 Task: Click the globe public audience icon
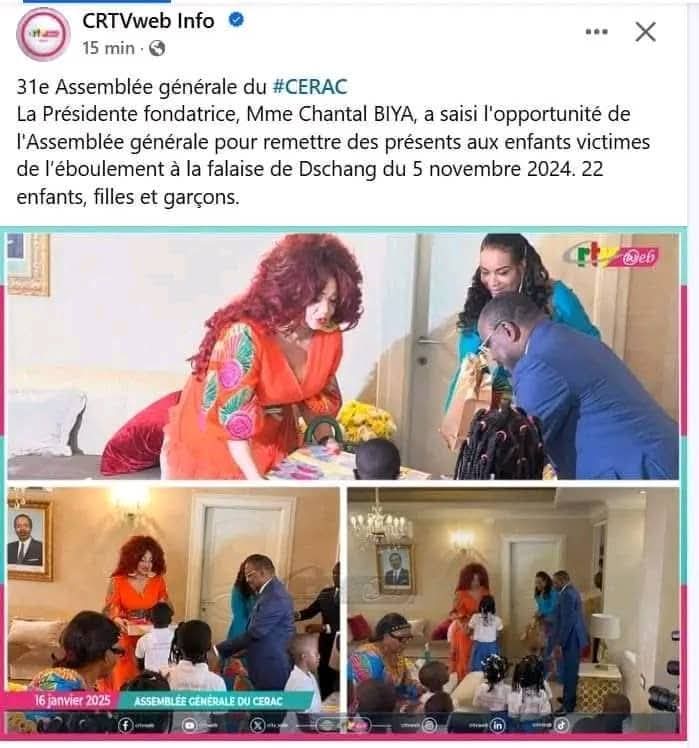(157, 48)
